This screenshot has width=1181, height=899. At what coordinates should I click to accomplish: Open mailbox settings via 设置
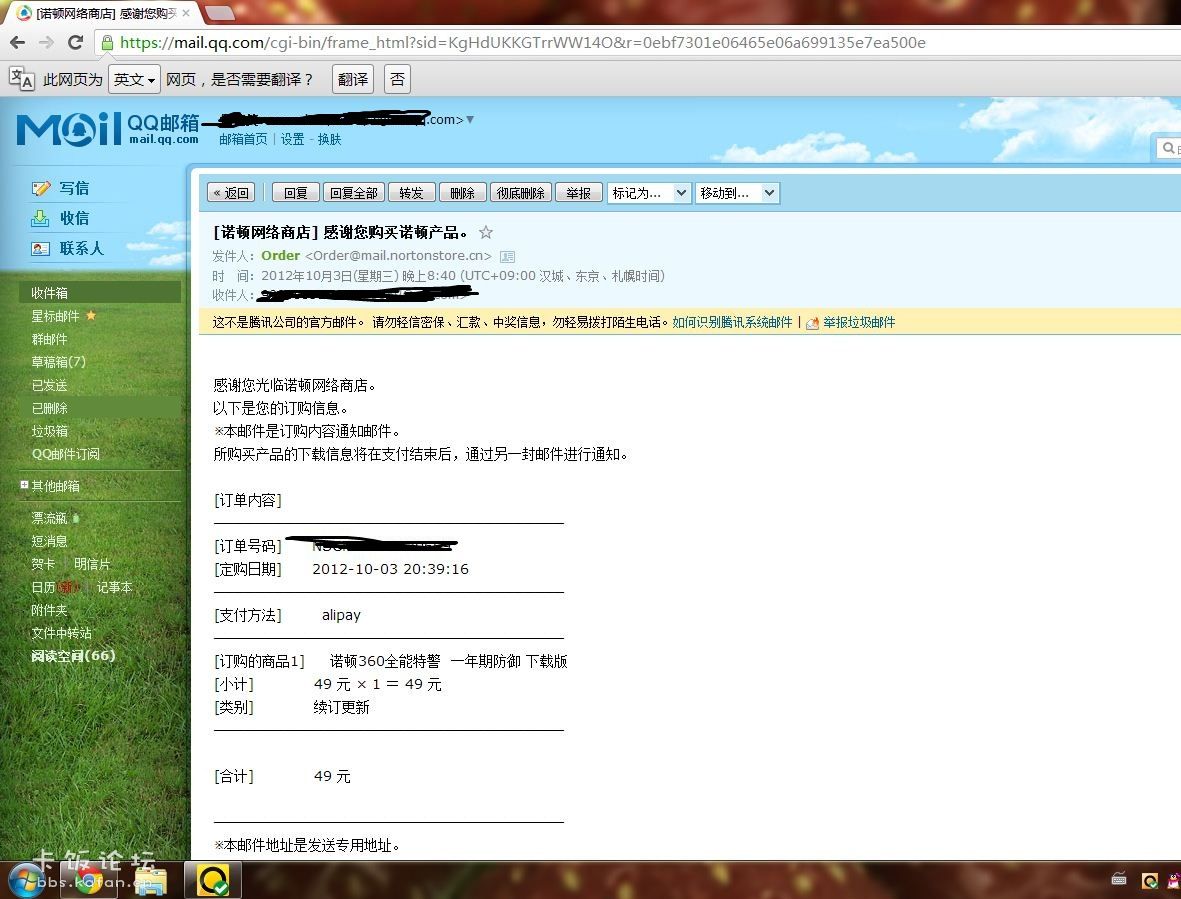[x=293, y=139]
